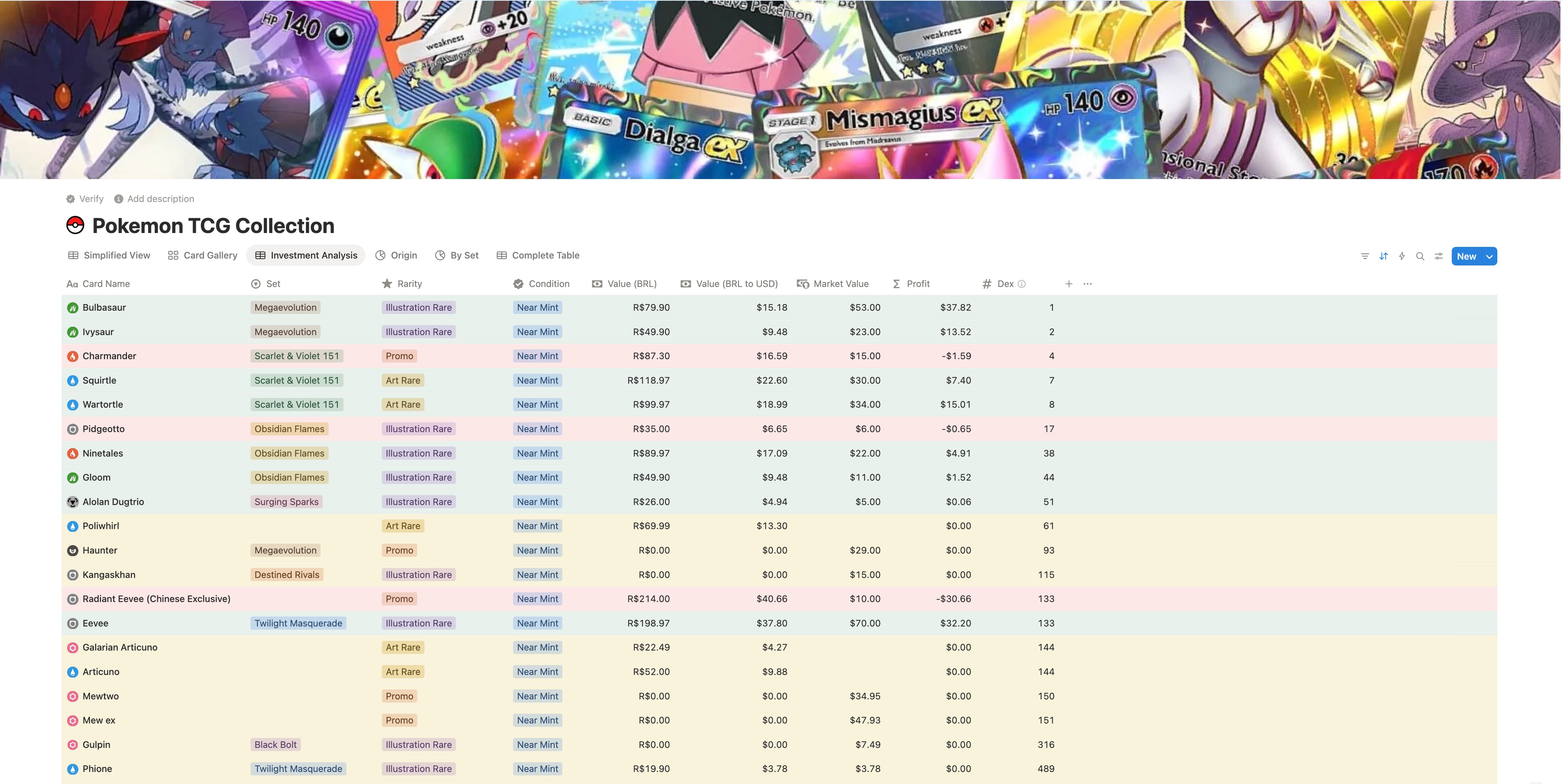1563x784 pixels.
Task: Click the Pokemon TCG Collection title
Action: 213,226
